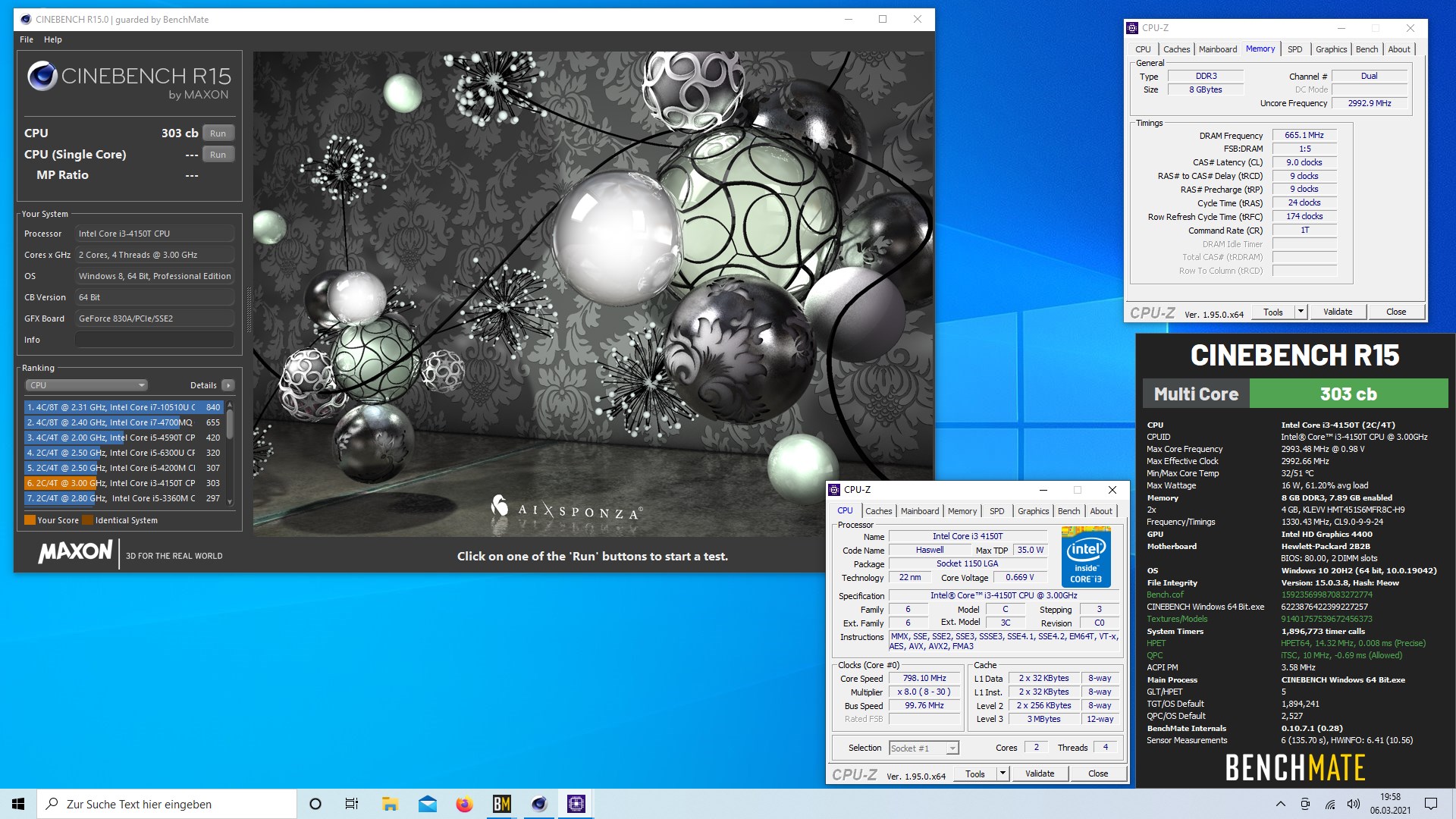Viewport: 1456px width, 819px height.
Task: Open Task View in taskbar
Action: (x=352, y=804)
